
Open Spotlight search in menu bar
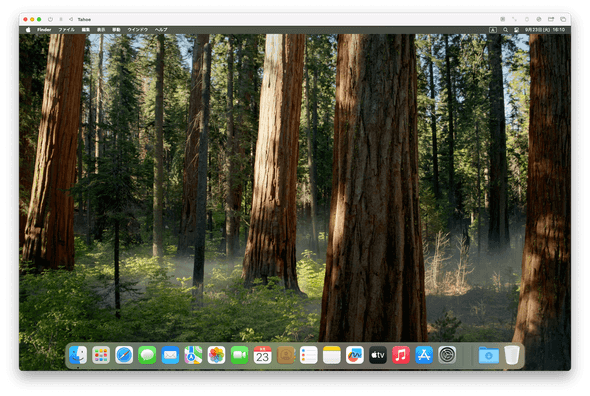[505, 30]
